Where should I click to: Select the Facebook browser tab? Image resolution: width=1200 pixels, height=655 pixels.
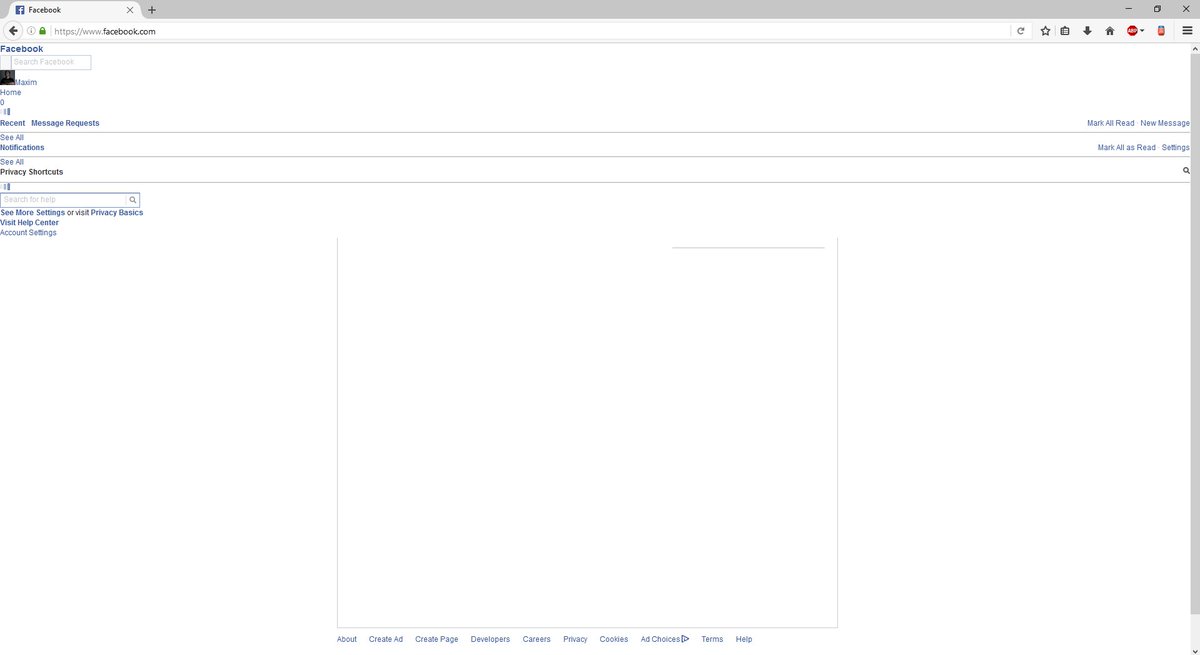pos(73,10)
